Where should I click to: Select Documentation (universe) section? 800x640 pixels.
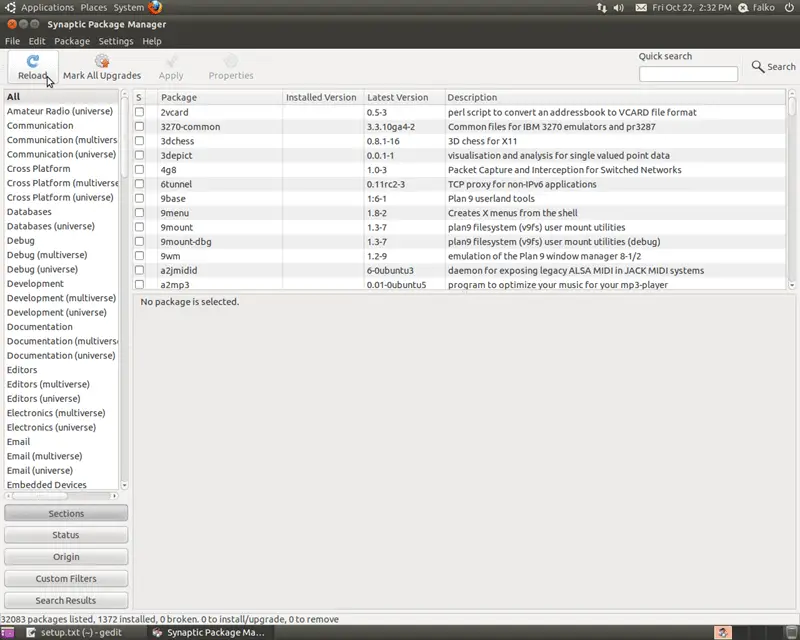click(61, 355)
